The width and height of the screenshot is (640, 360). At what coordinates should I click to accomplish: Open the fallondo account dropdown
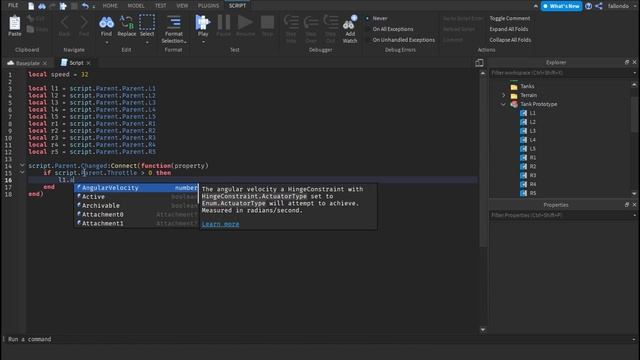point(636,6)
